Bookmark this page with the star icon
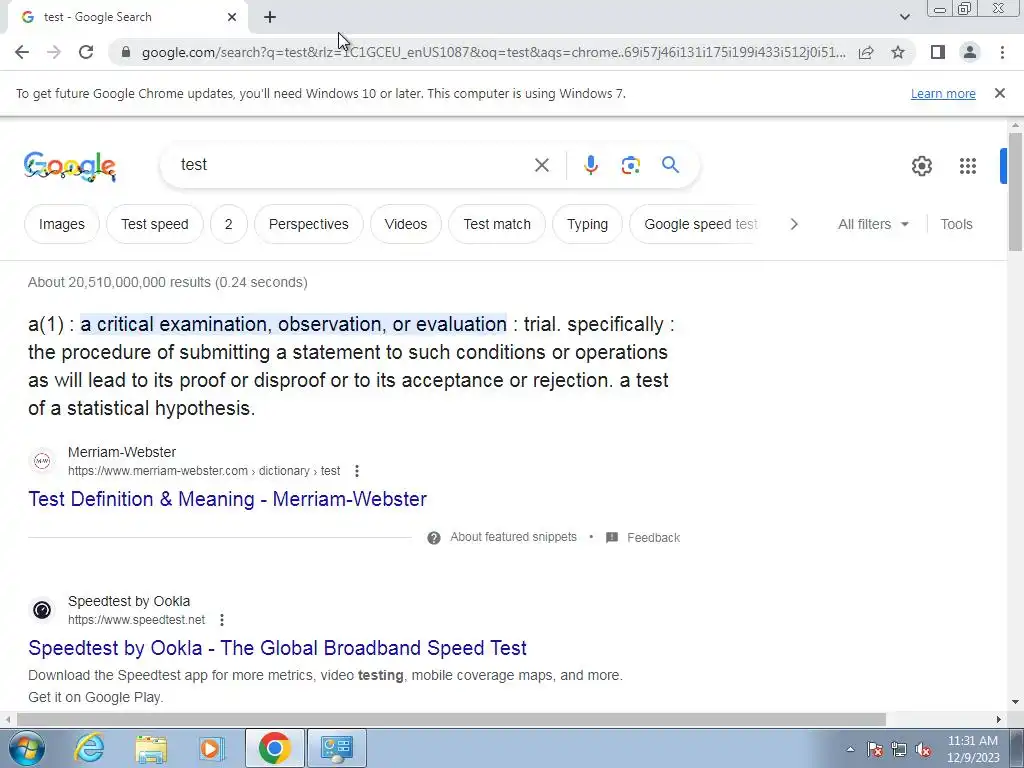 (x=898, y=52)
